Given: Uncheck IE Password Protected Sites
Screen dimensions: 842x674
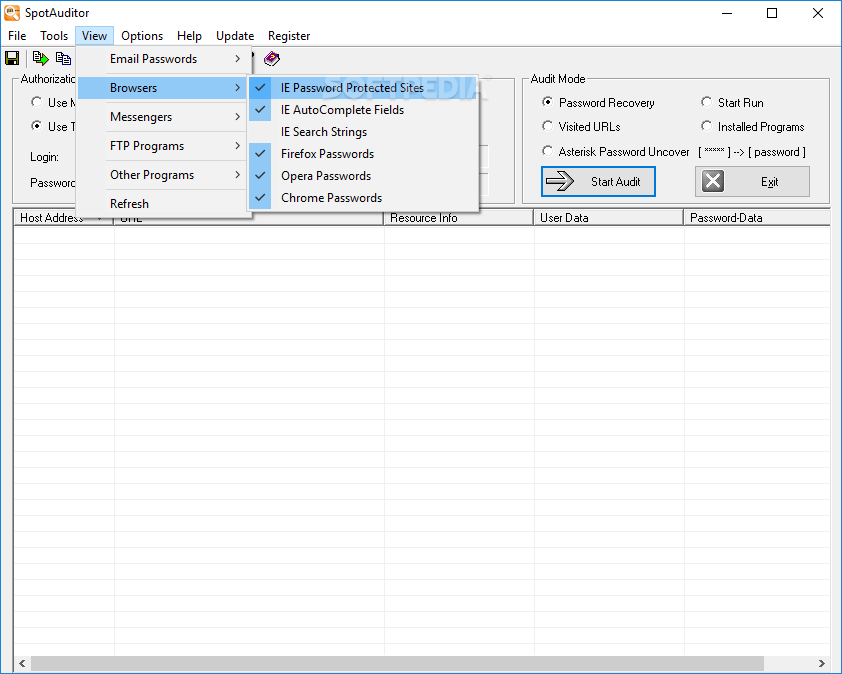Looking at the screenshot, I should click(x=364, y=88).
